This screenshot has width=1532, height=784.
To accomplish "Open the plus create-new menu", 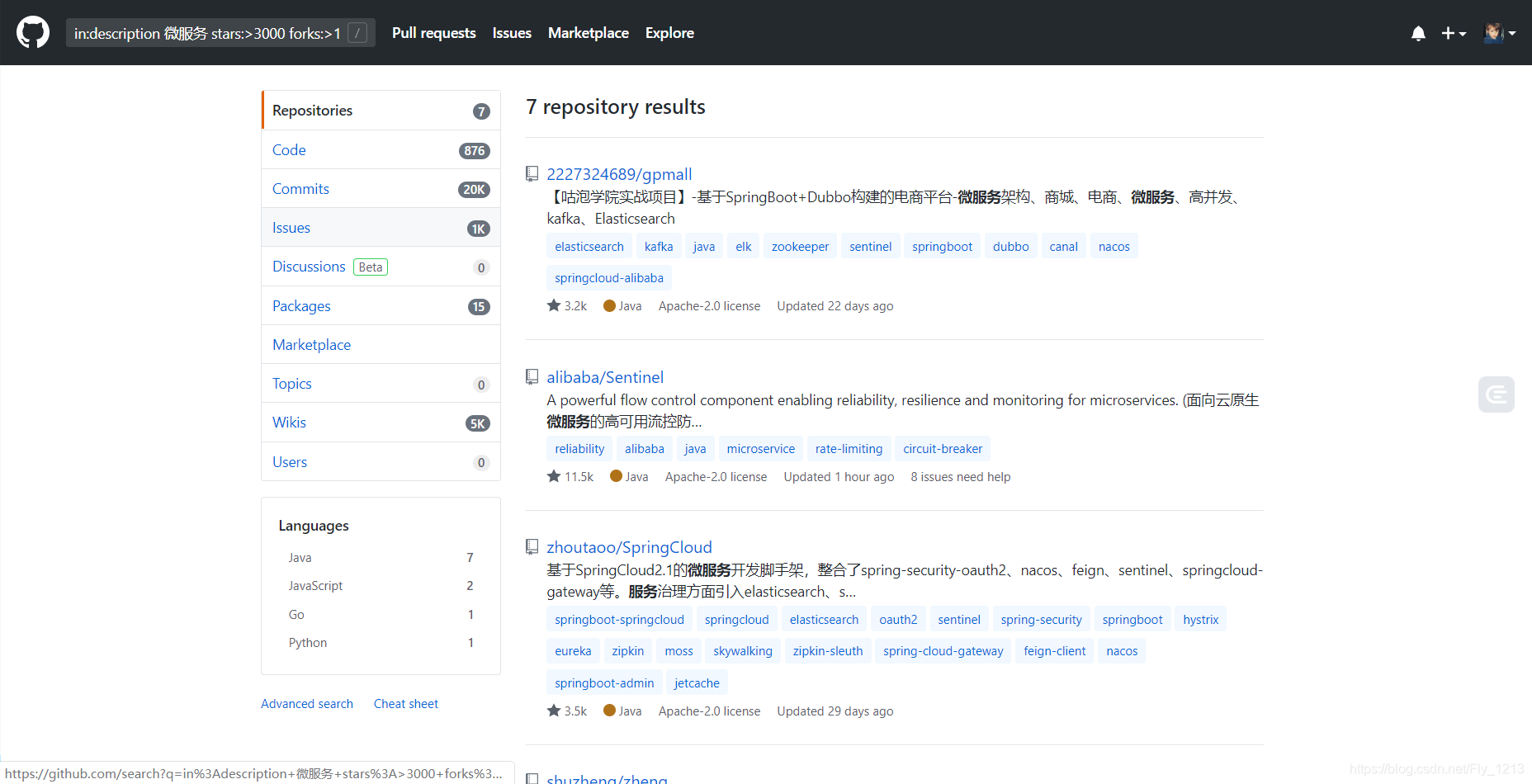I will point(1454,33).
